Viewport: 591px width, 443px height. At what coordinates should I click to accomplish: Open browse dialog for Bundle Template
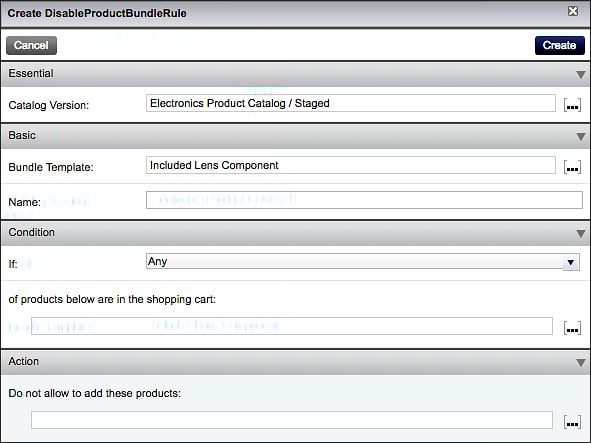(572, 167)
